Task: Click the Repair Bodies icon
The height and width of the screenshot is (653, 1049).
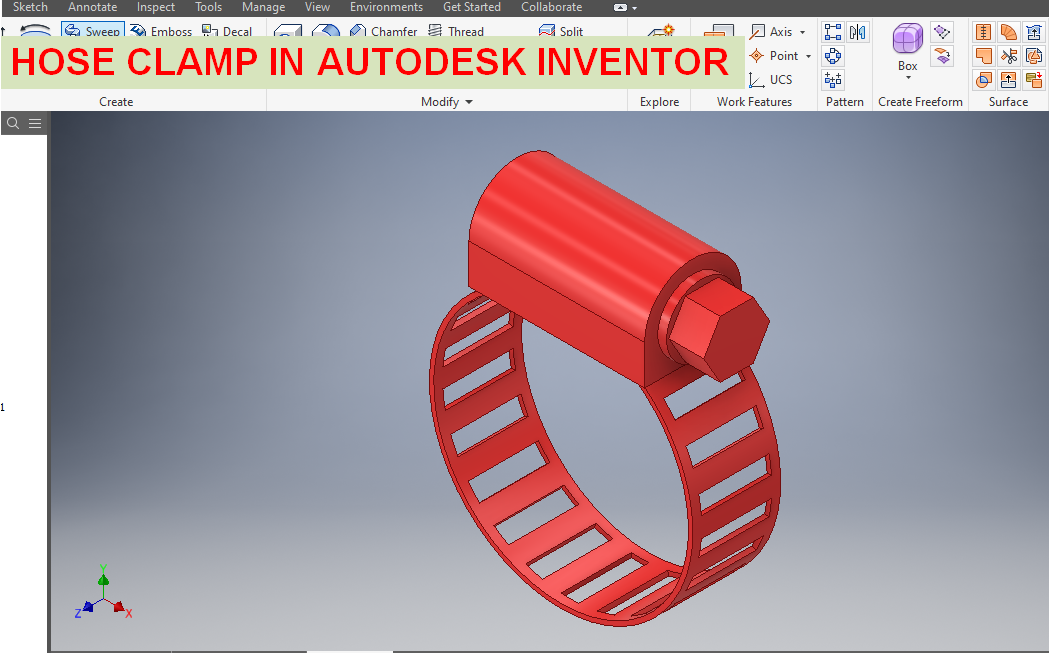Action: 1034,56
